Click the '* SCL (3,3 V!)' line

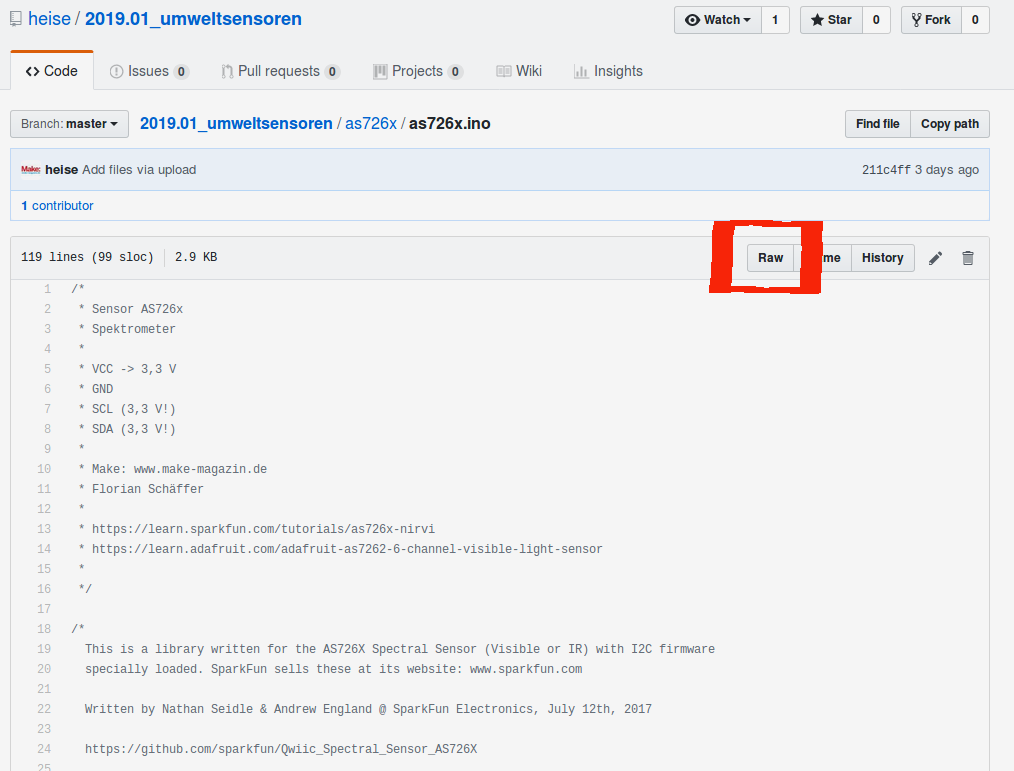tap(127, 409)
